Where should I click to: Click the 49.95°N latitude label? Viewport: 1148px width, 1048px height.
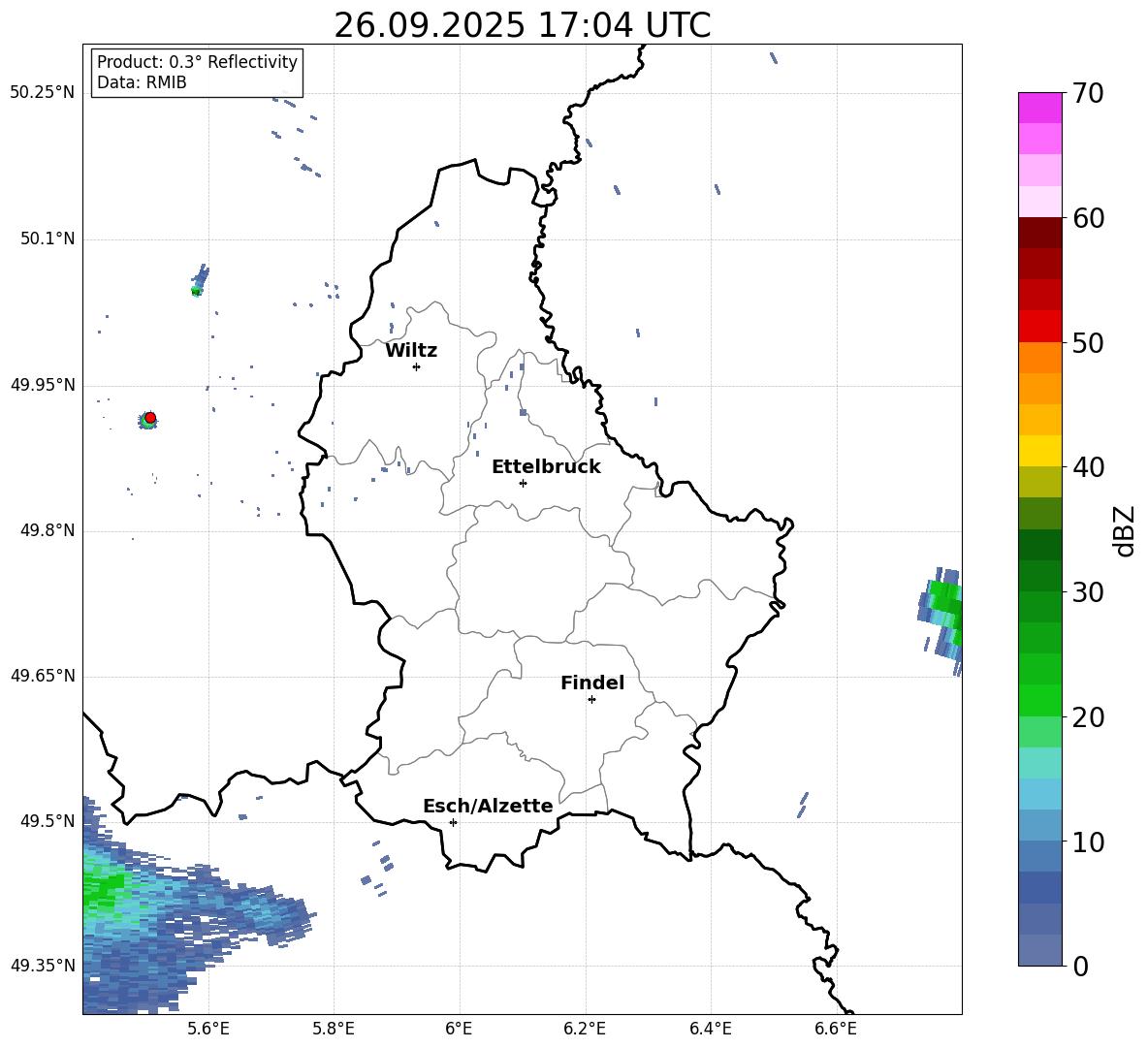click(x=43, y=384)
